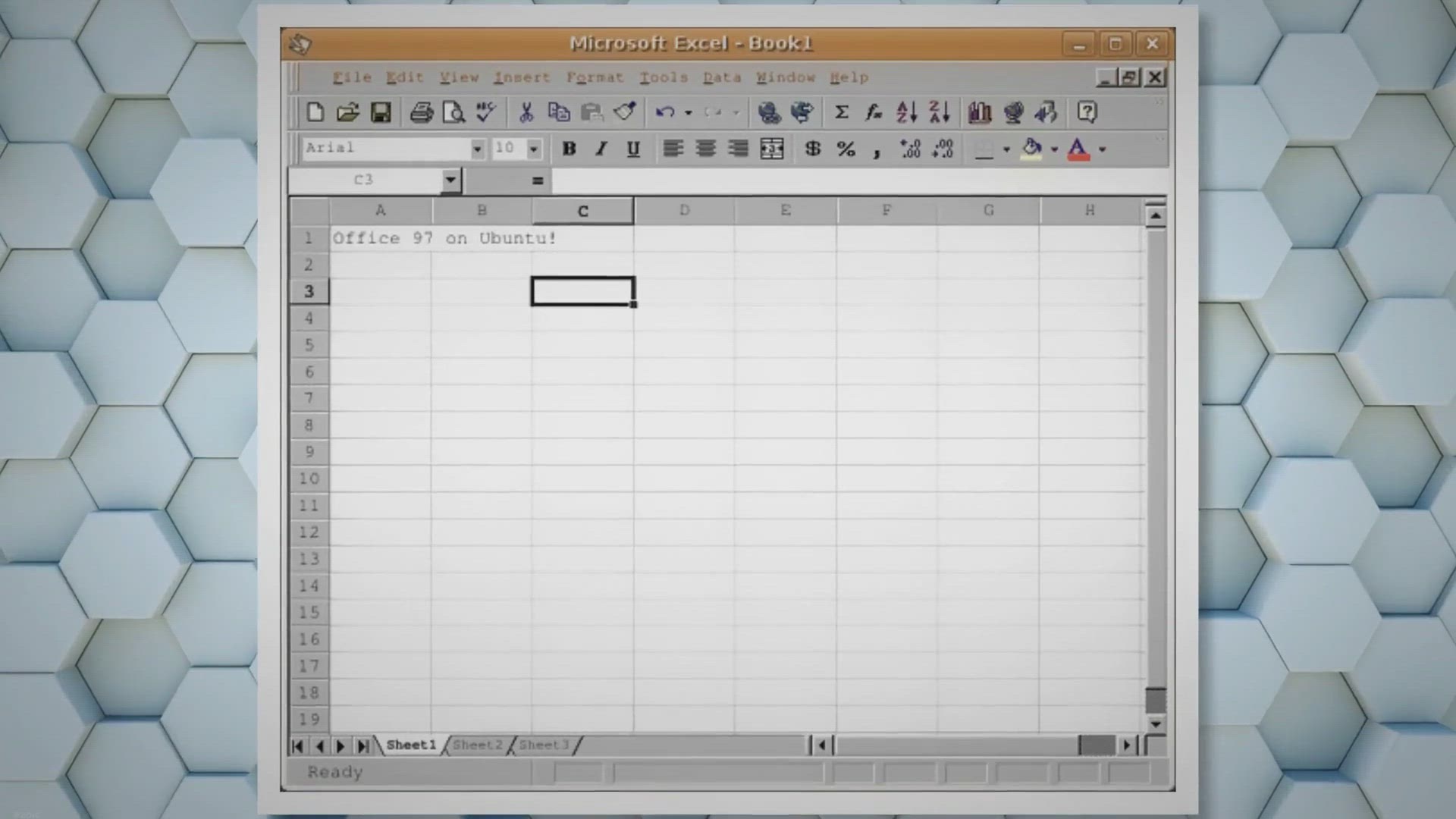
Task: Select column D header
Action: (684, 211)
